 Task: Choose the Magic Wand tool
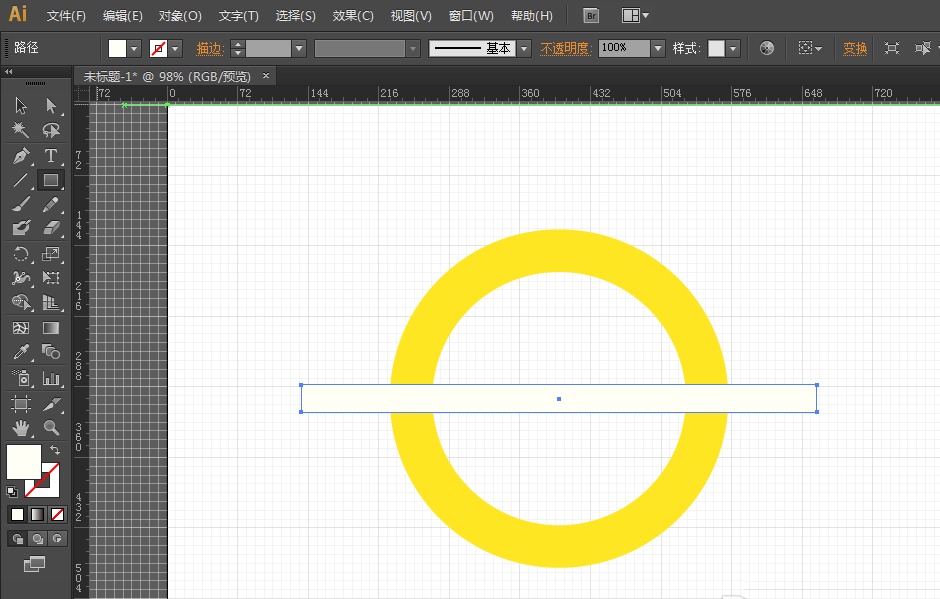[20, 131]
